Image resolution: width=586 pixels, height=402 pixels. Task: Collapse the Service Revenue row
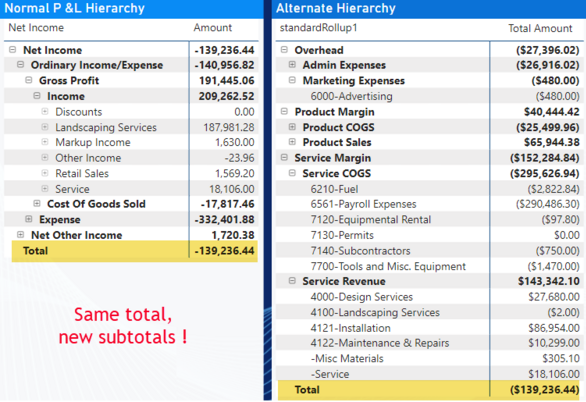(292, 281)
